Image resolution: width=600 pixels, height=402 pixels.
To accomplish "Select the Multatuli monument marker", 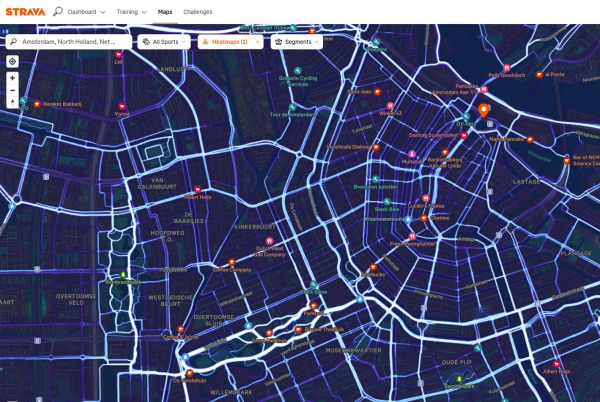I will click(412, 154).
